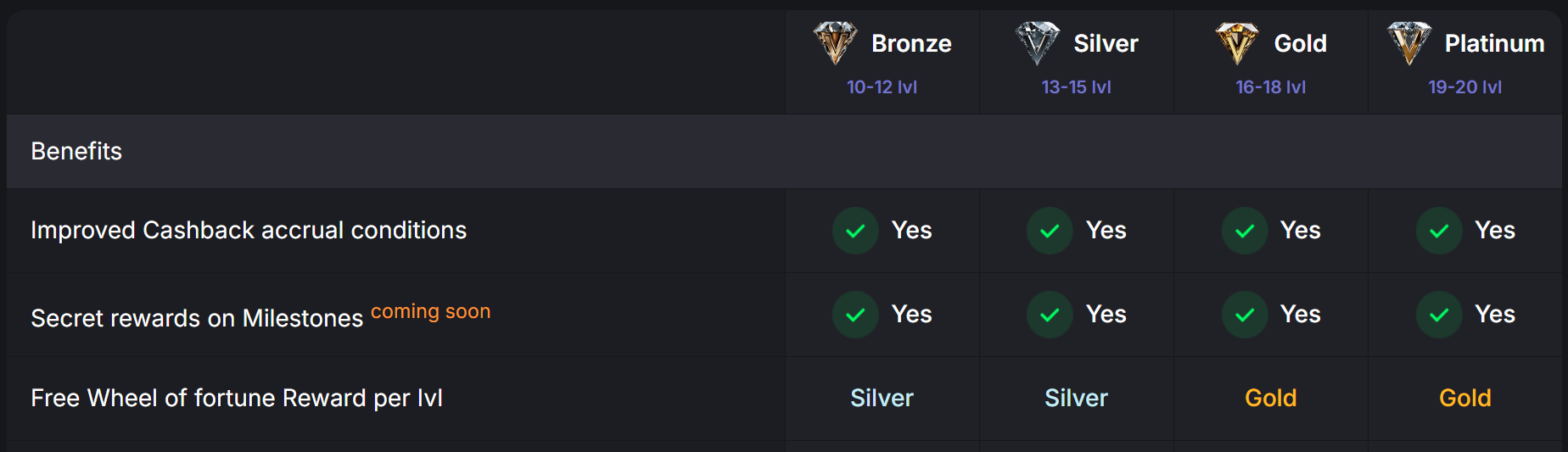Viewport: 1568px width, 452px height.
Task: Click the Gold tier diamond icon
Action: pyautogui.click(x=1237, y=43)
